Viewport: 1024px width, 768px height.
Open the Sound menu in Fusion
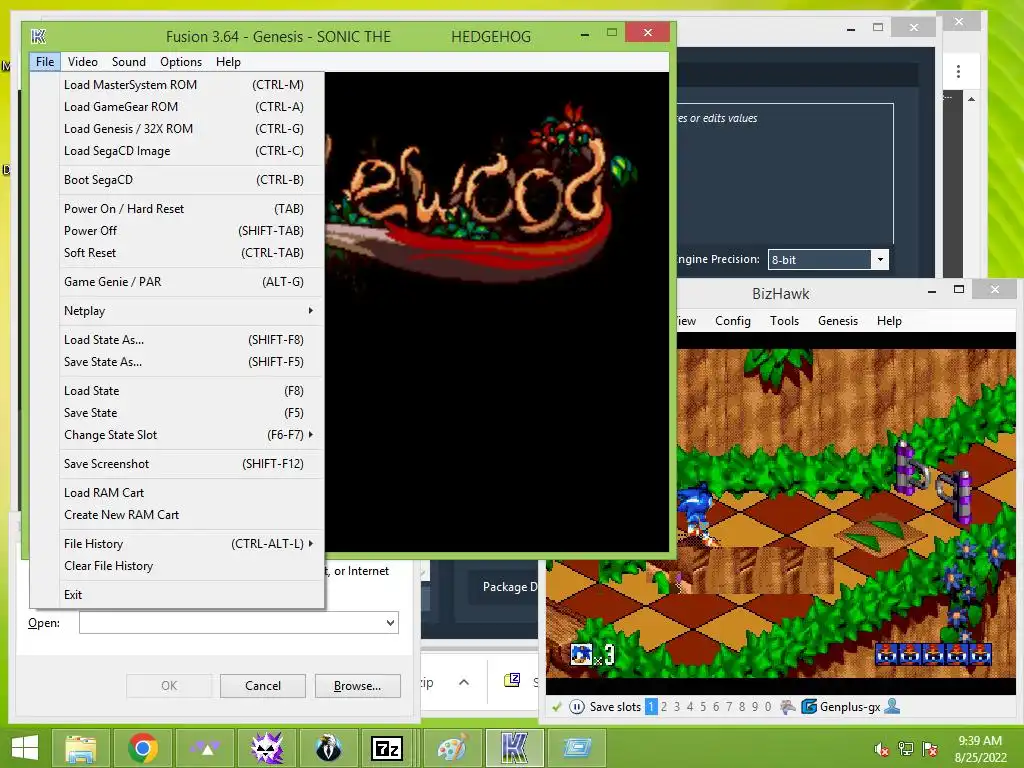[x=129, y=61]
